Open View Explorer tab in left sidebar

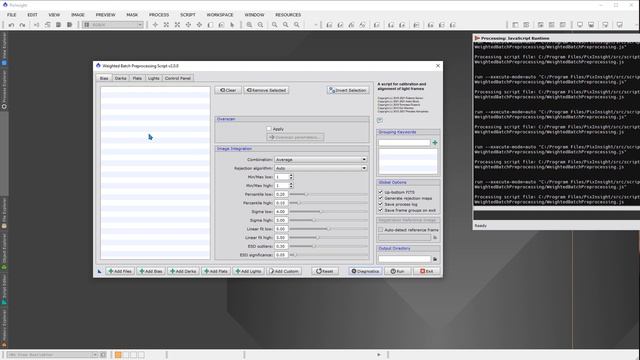click(x=4, y=49)
